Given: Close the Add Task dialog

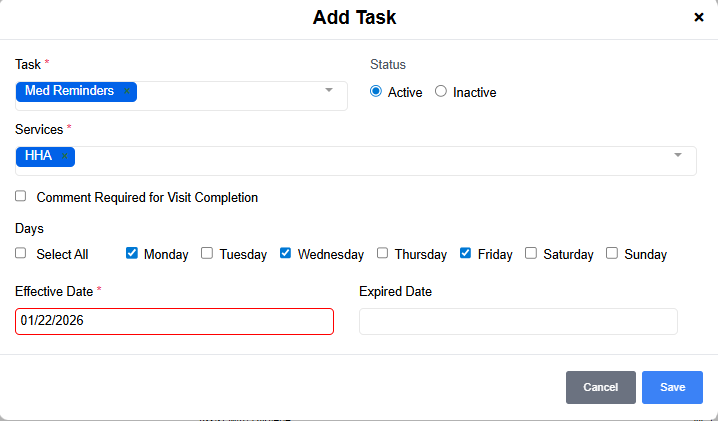Looking at the screenshot, I should click(699, 17).
